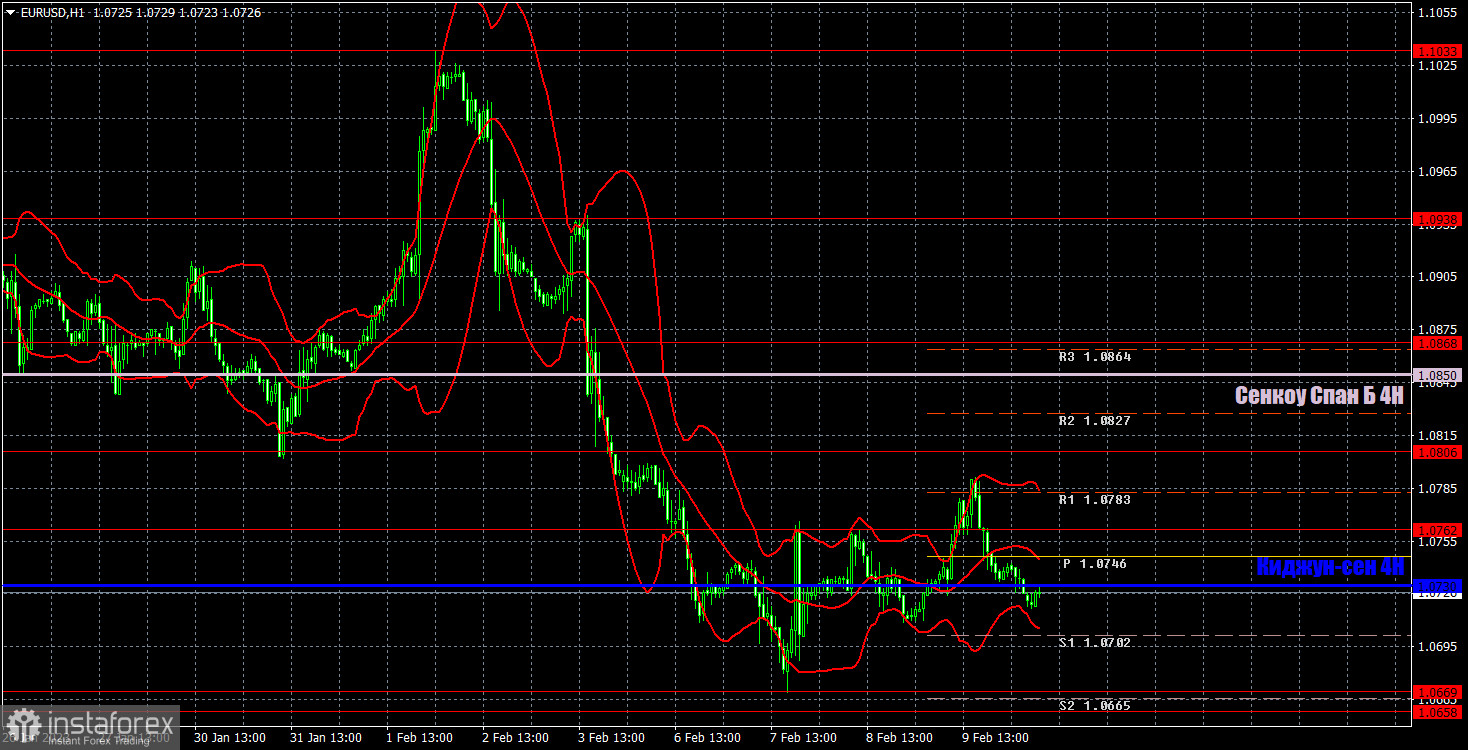Click the 6 Feb 13:00 time label

click(708, 738)
